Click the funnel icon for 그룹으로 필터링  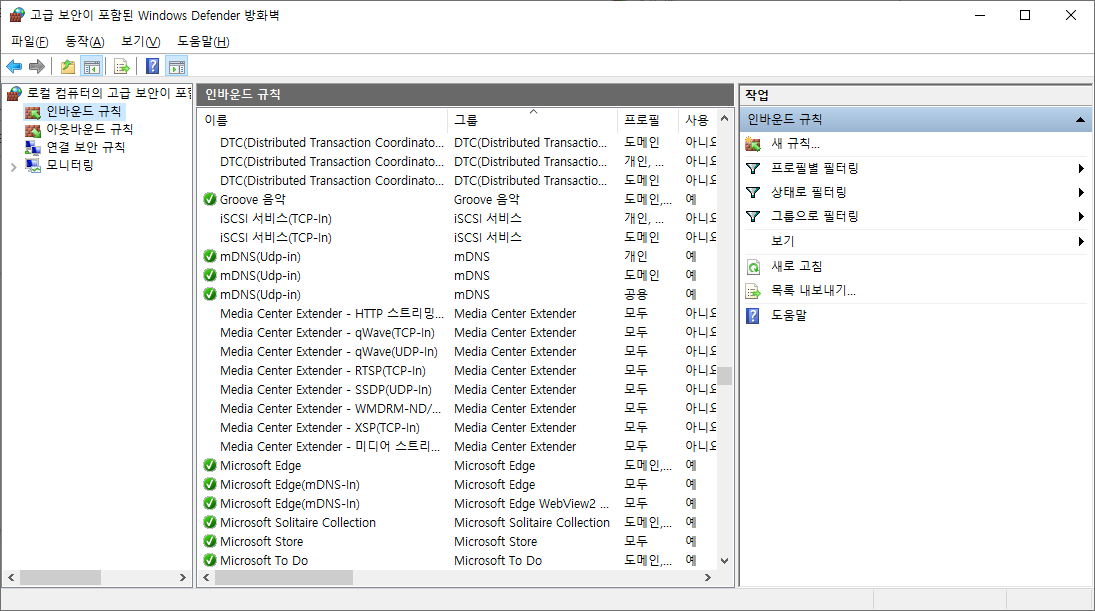(x=753, y=216)
